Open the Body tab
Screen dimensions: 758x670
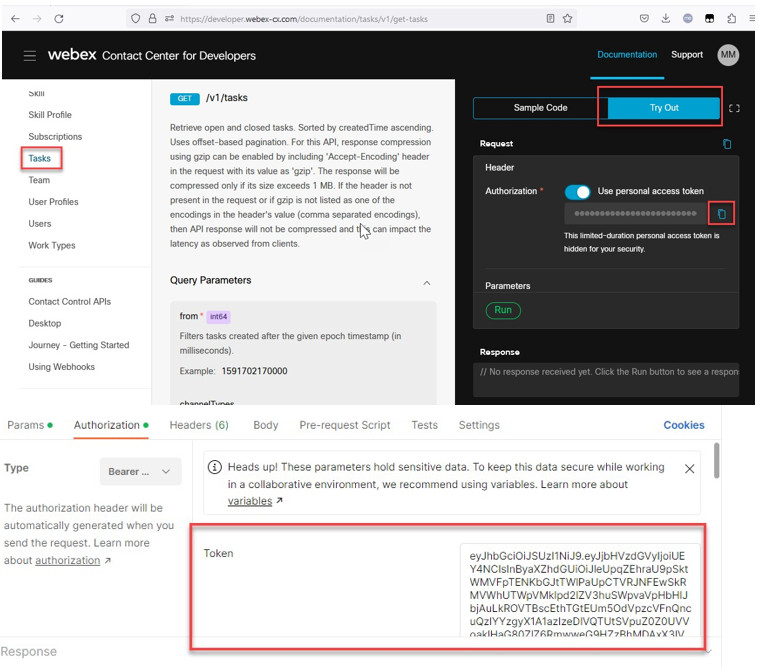click(265, 425)
